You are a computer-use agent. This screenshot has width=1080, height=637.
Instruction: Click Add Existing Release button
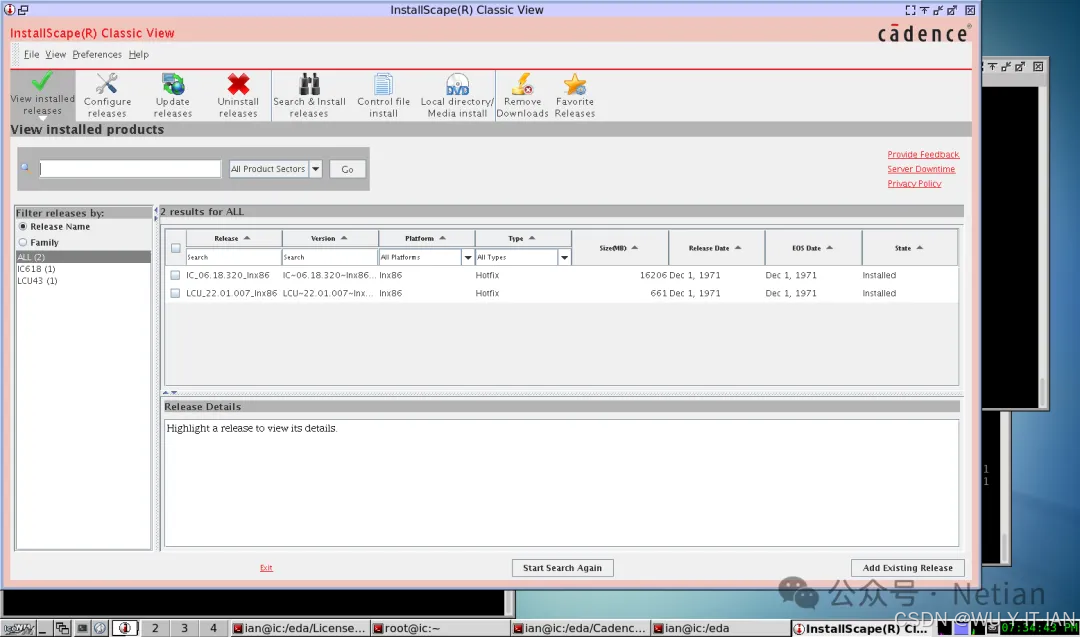pos(907,567)
